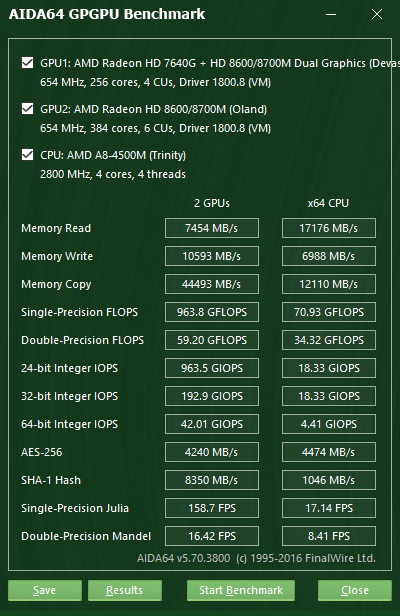Click the Double-Precision Mandel label
This screenshot has width=400, height=616.
(x=86, y=536)
